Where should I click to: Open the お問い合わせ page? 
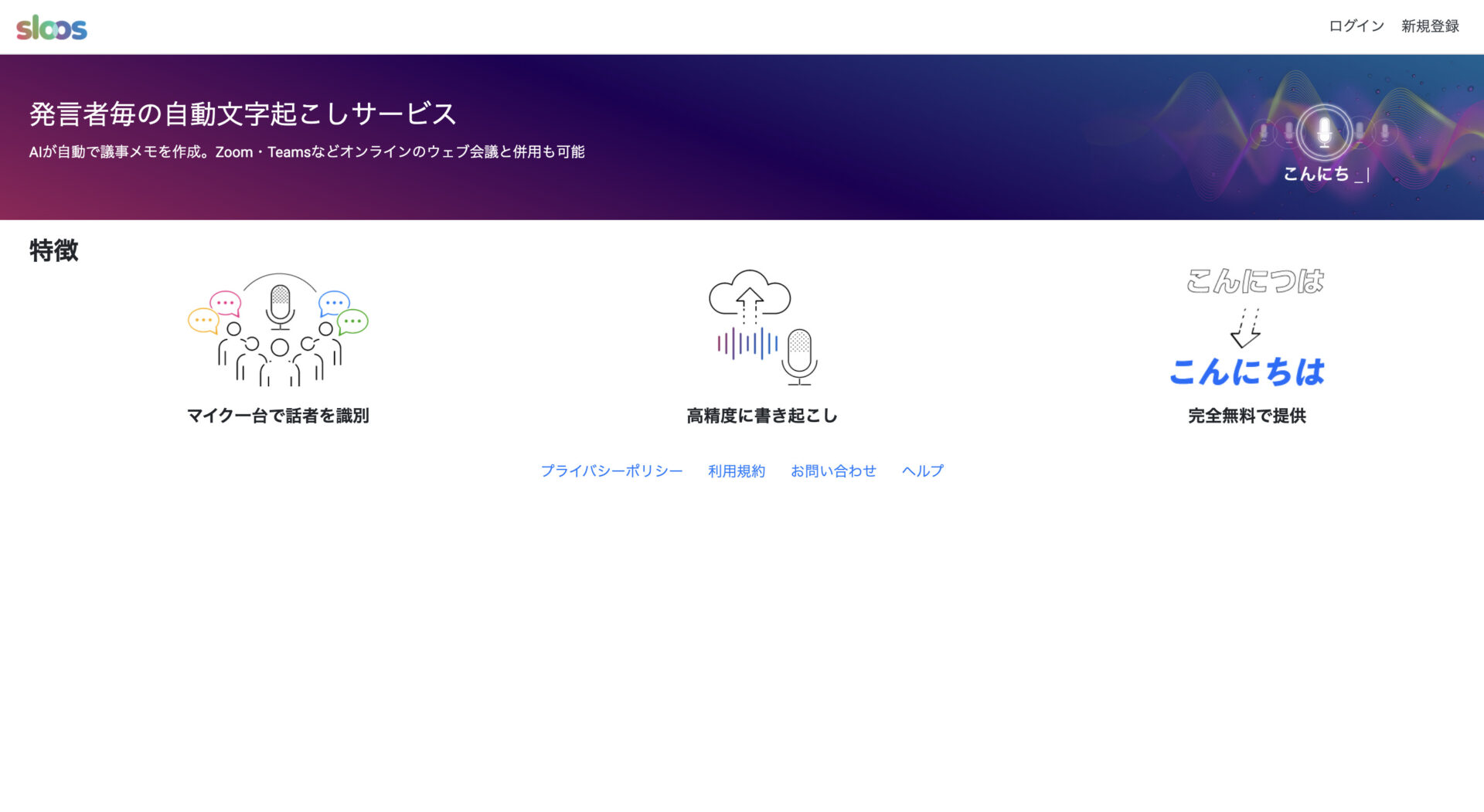click(x=833, y=471)
